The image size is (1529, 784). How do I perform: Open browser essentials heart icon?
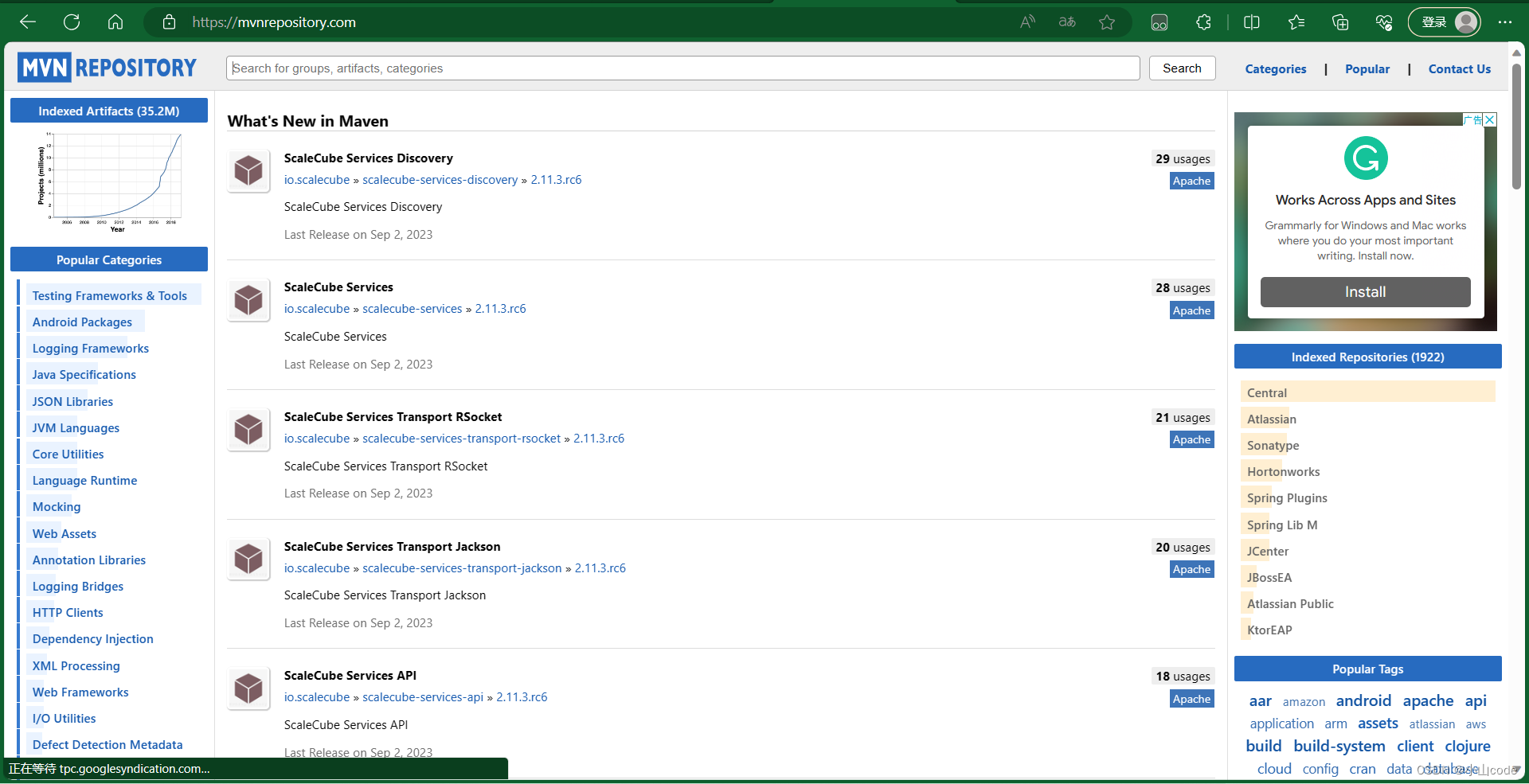coord(1384,22)
